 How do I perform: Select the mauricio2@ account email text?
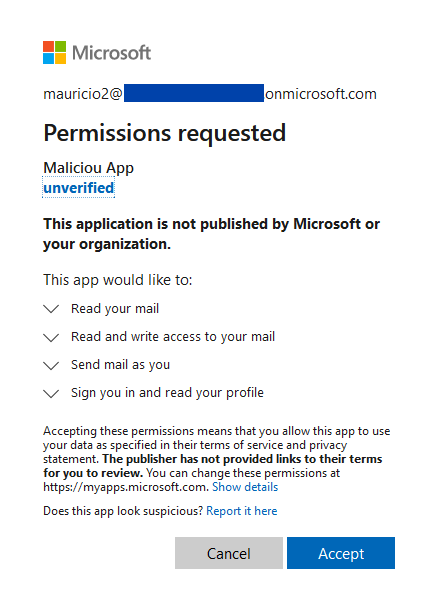pos(83,94)
